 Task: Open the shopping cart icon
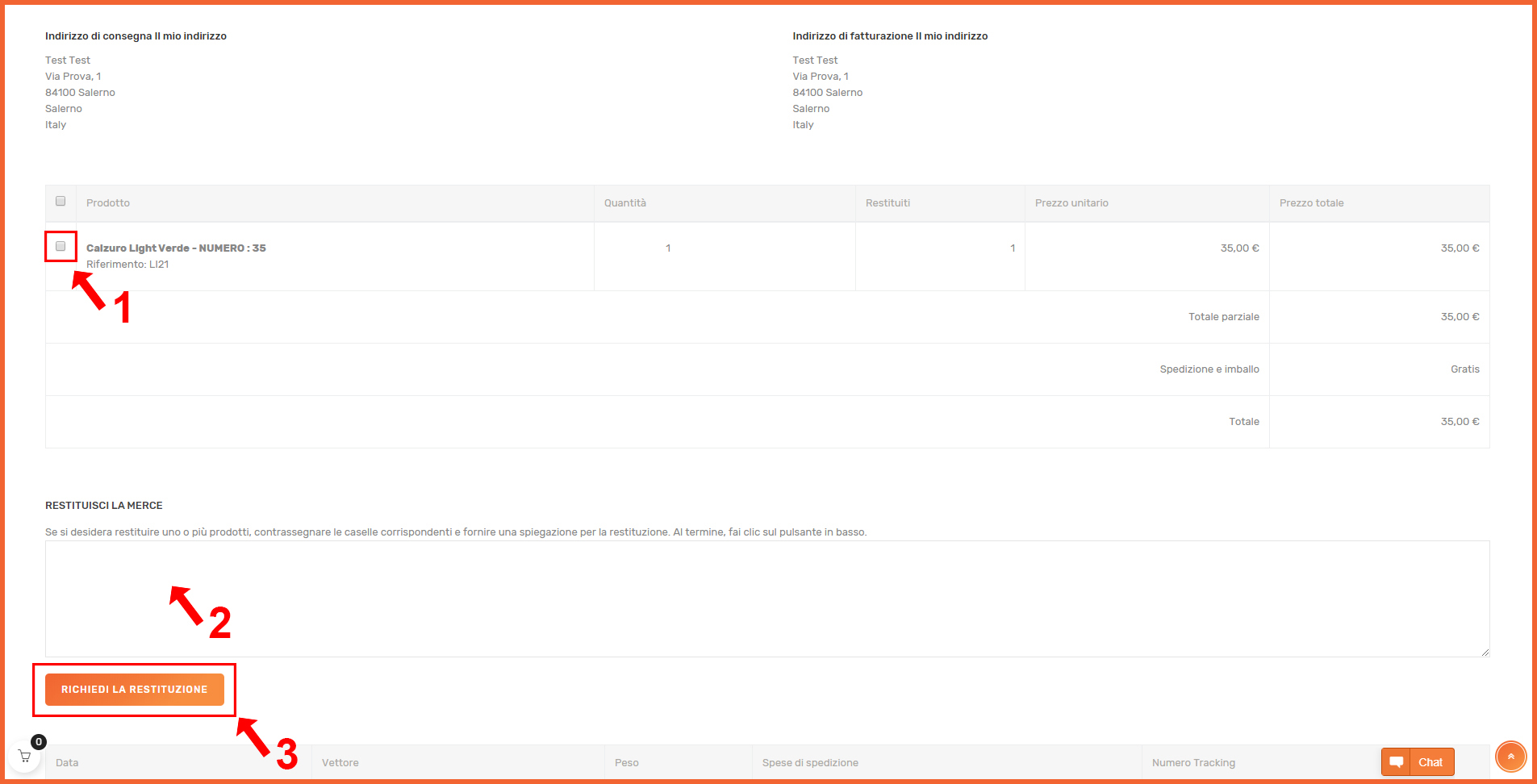[24, 757]
